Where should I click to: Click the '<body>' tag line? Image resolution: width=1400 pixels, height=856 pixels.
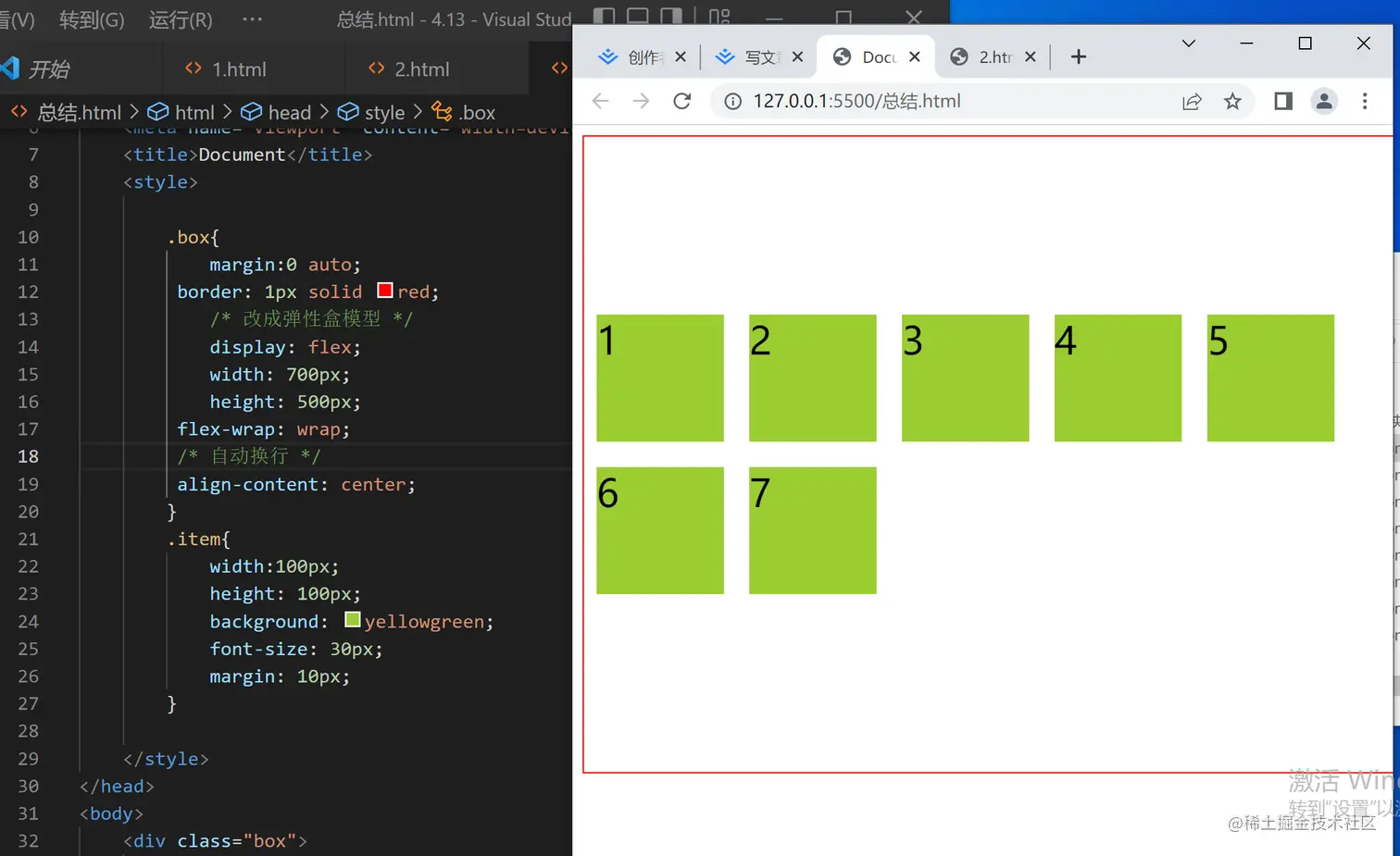click(112, 813)
